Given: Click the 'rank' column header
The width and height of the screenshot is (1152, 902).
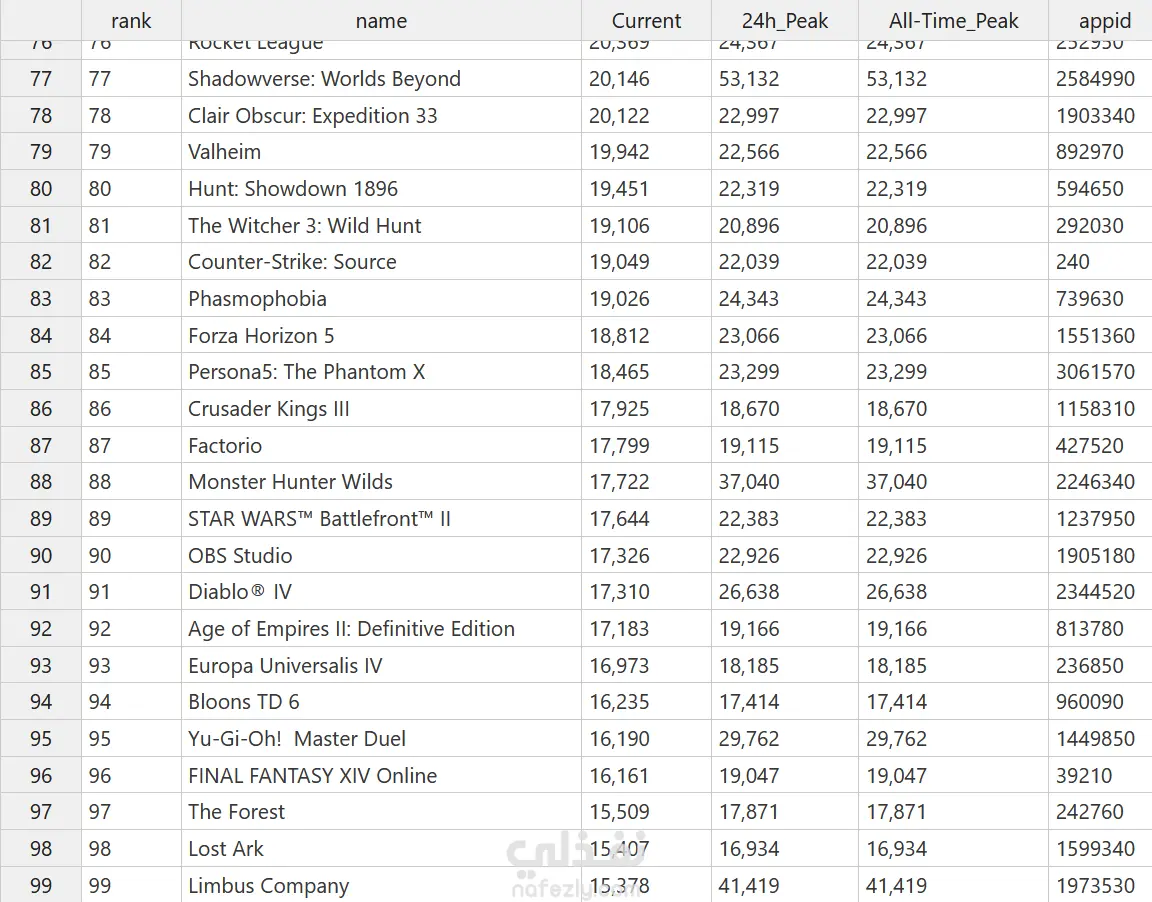Looking at the screenshot, I should coord(131,21).
